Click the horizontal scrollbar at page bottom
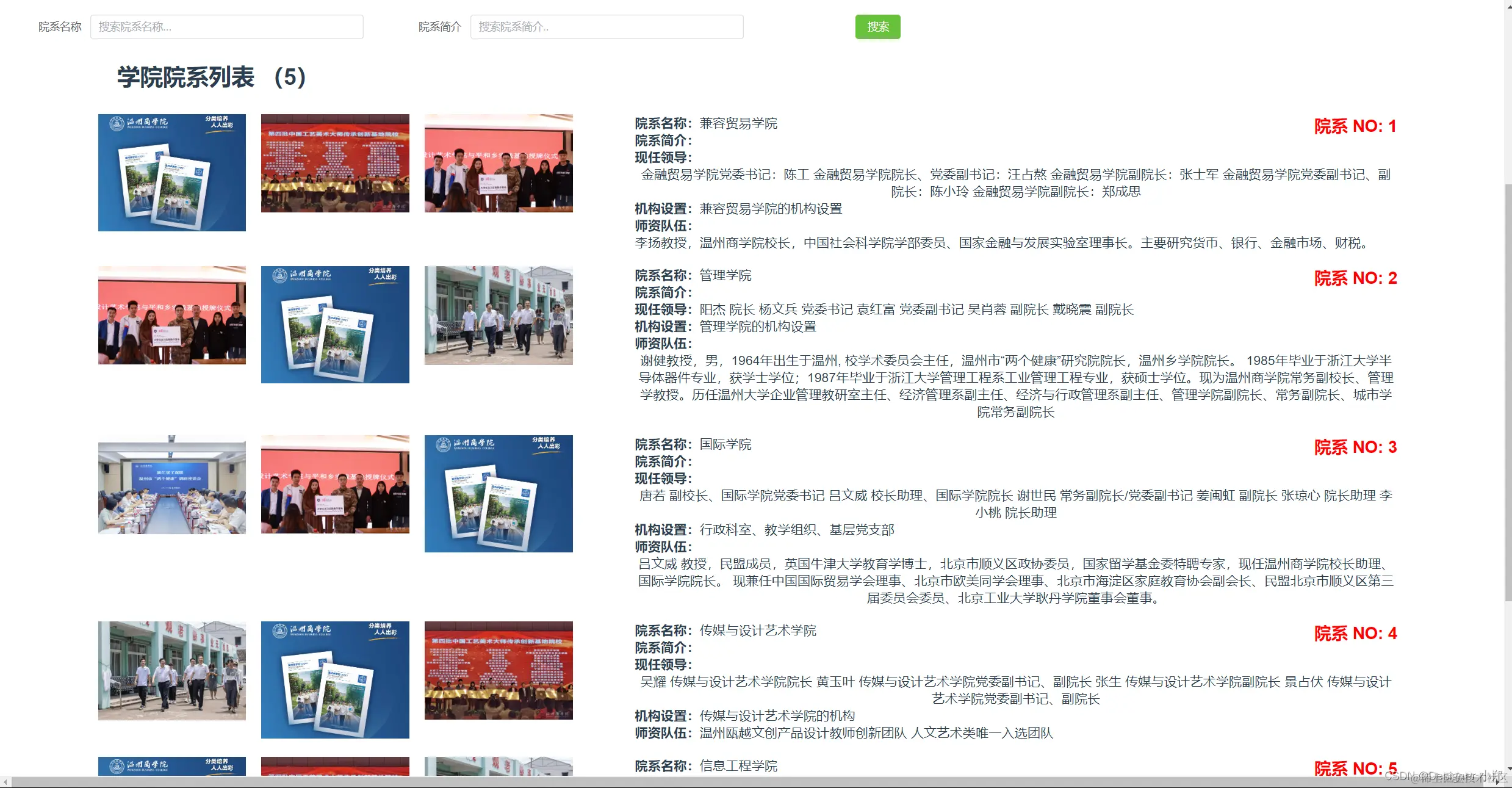 (x=732, y=784)
